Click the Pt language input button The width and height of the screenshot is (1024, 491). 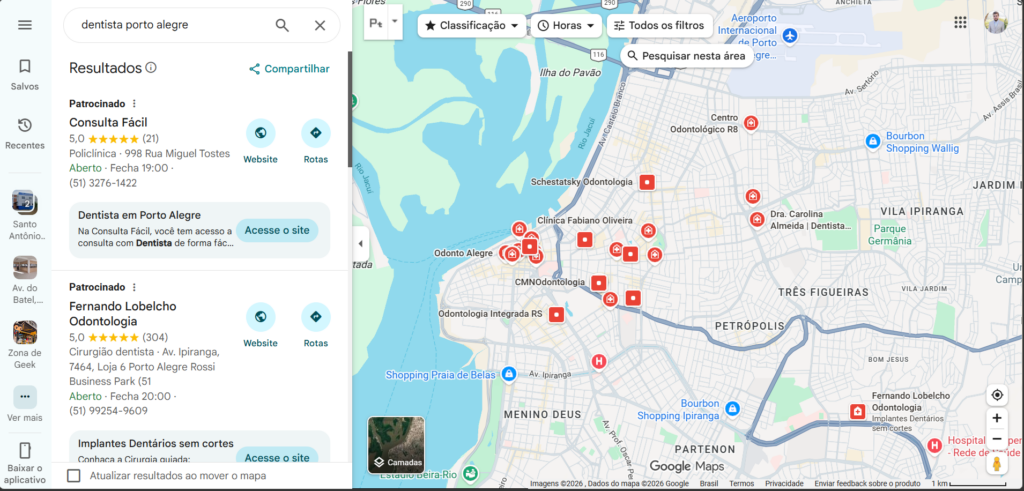point(376,23)
